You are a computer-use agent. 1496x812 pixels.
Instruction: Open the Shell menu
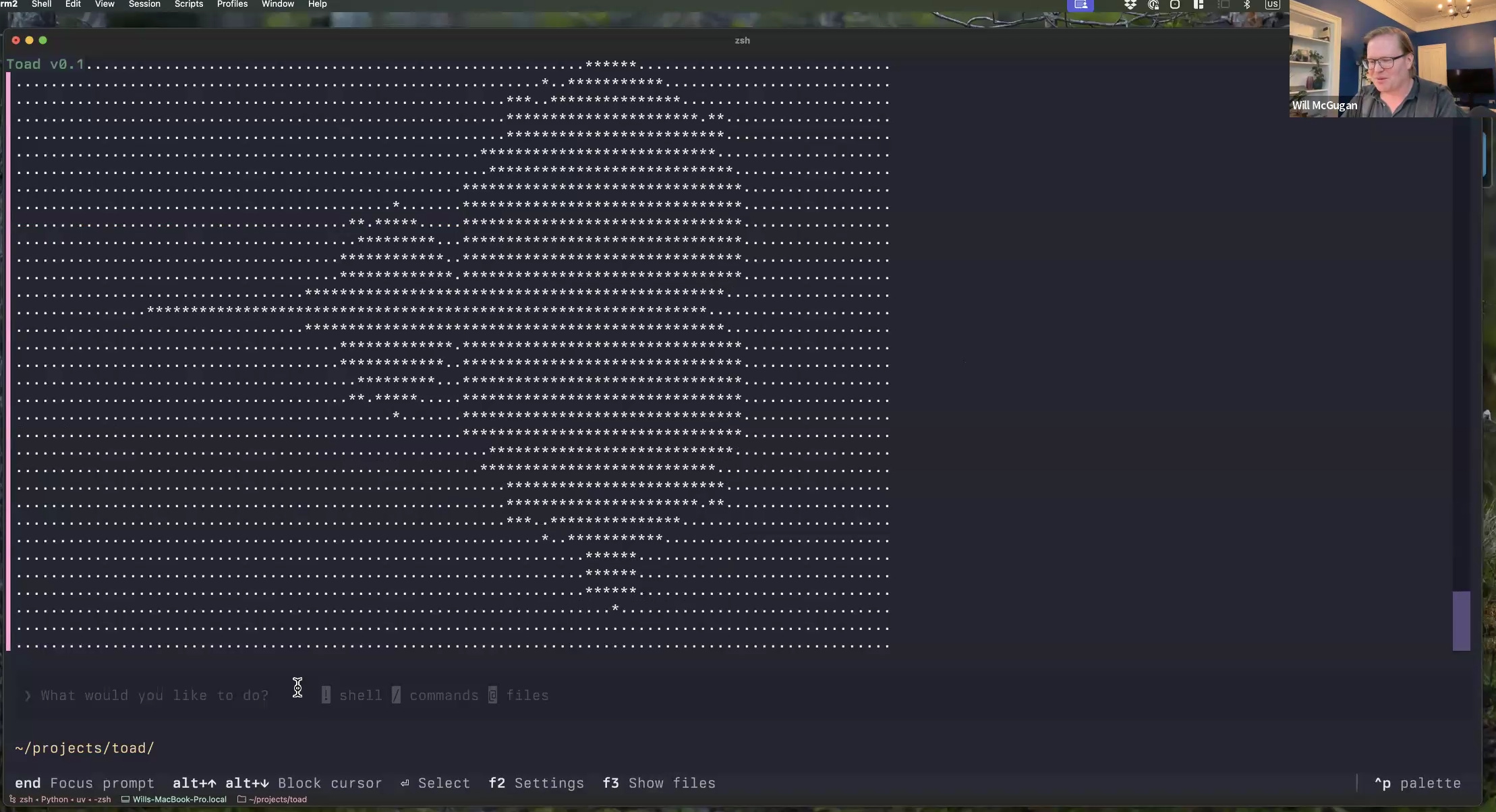[41, 4]
